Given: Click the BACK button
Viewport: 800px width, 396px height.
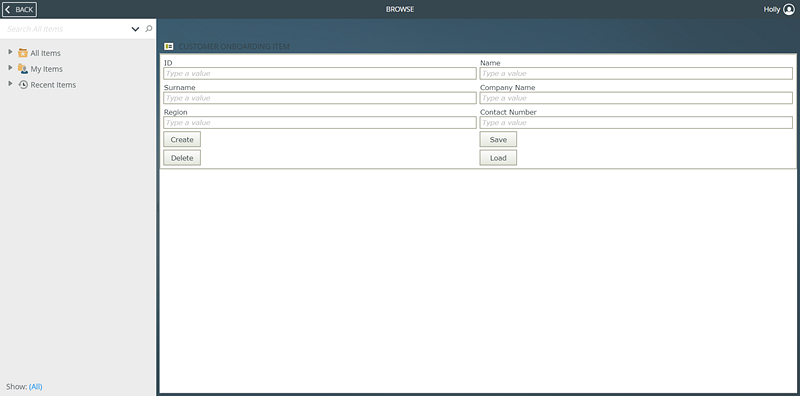Looking at the screenshot, I should (19, 9).
